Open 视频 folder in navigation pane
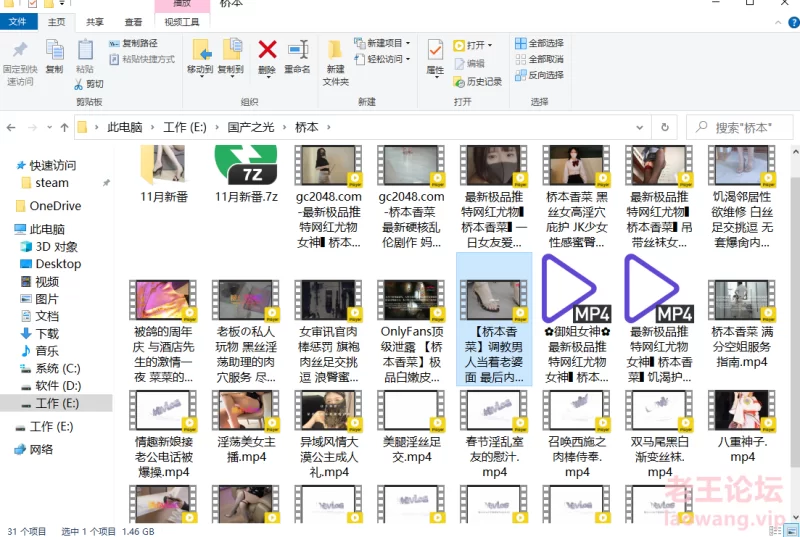Image resolution: width=800 pixels, height=537 pixels. [x=40, y=282]
